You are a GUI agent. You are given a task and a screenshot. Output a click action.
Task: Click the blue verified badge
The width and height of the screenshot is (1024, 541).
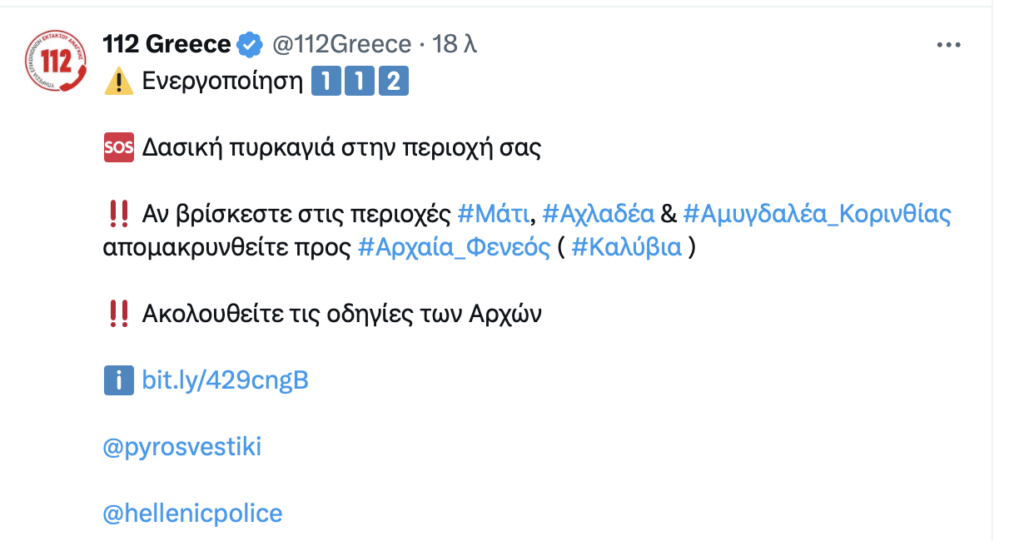(250, 44)
